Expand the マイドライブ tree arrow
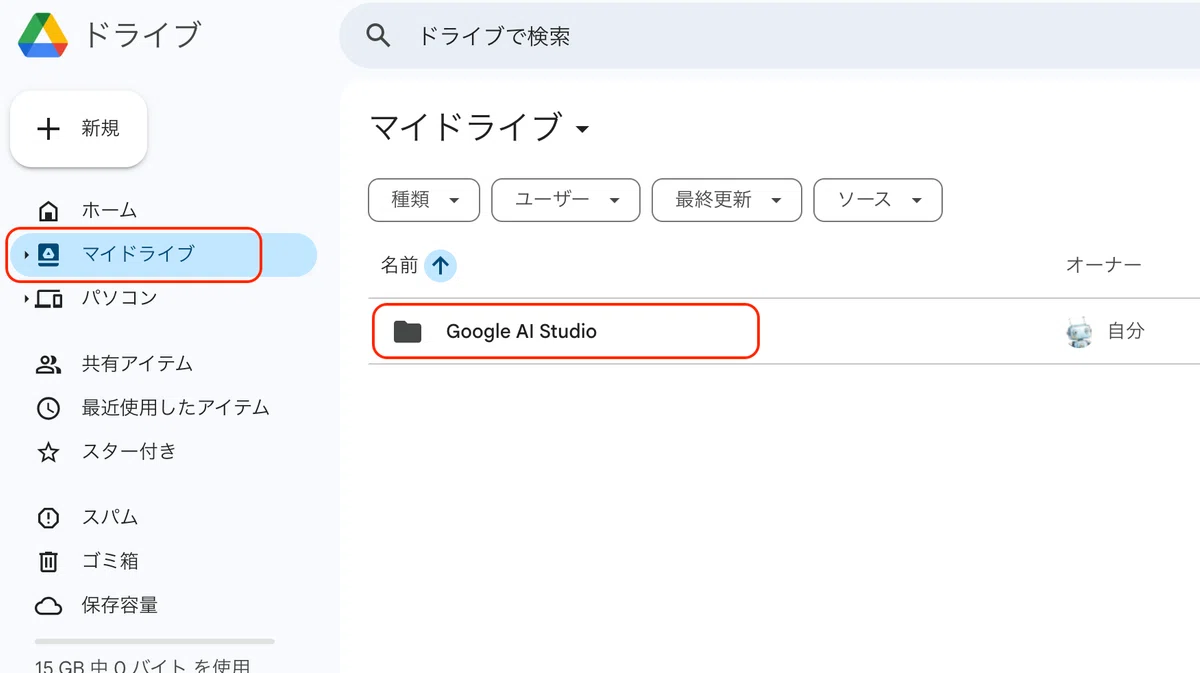Screen dimensions: 1200x673 point(26,255)
